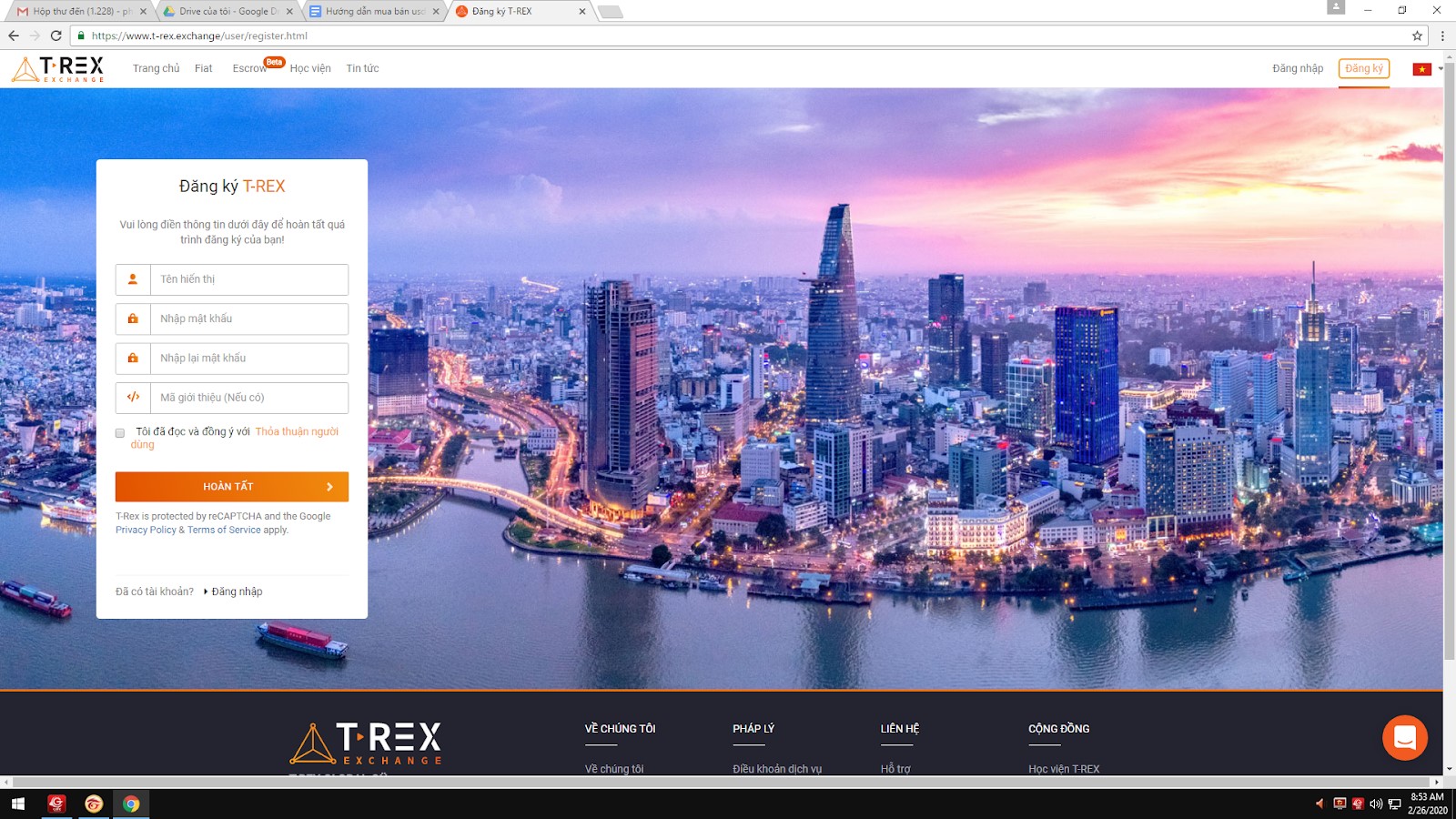
Task: Click the browser forward arrow
Action: point(35,35)
